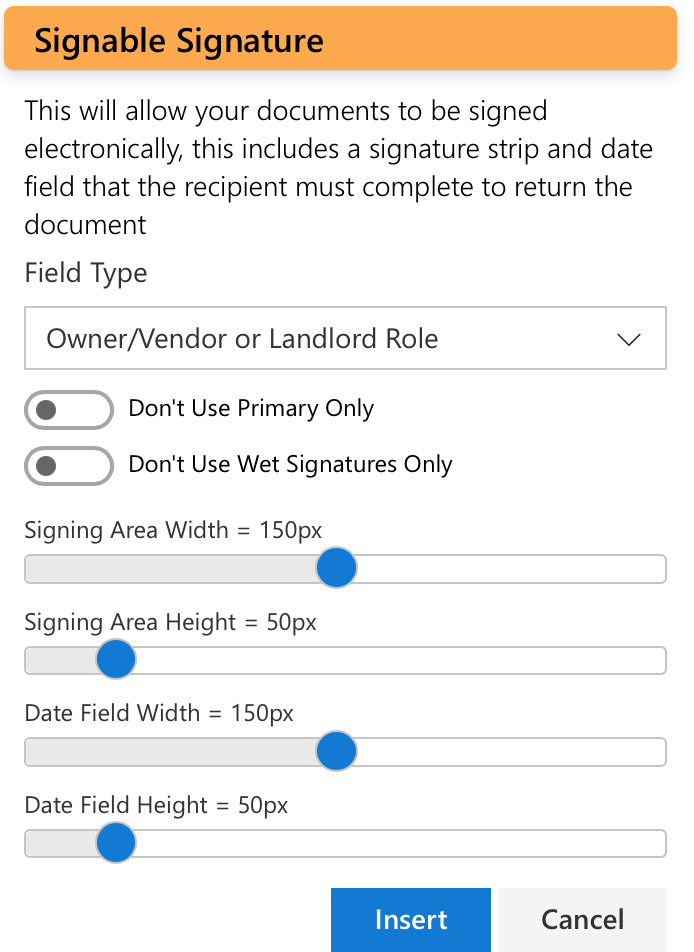Viewport: 694px width, 952px height.
Task: Click the Date Field Height slider handle
Action: point(116,843)
